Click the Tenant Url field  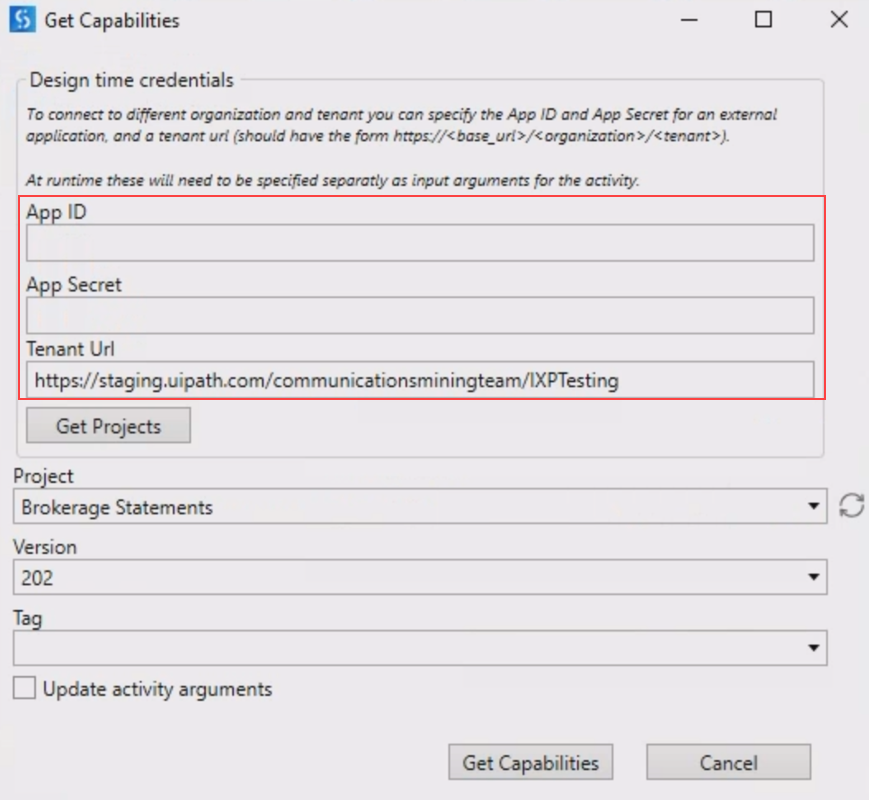[420, 379]
